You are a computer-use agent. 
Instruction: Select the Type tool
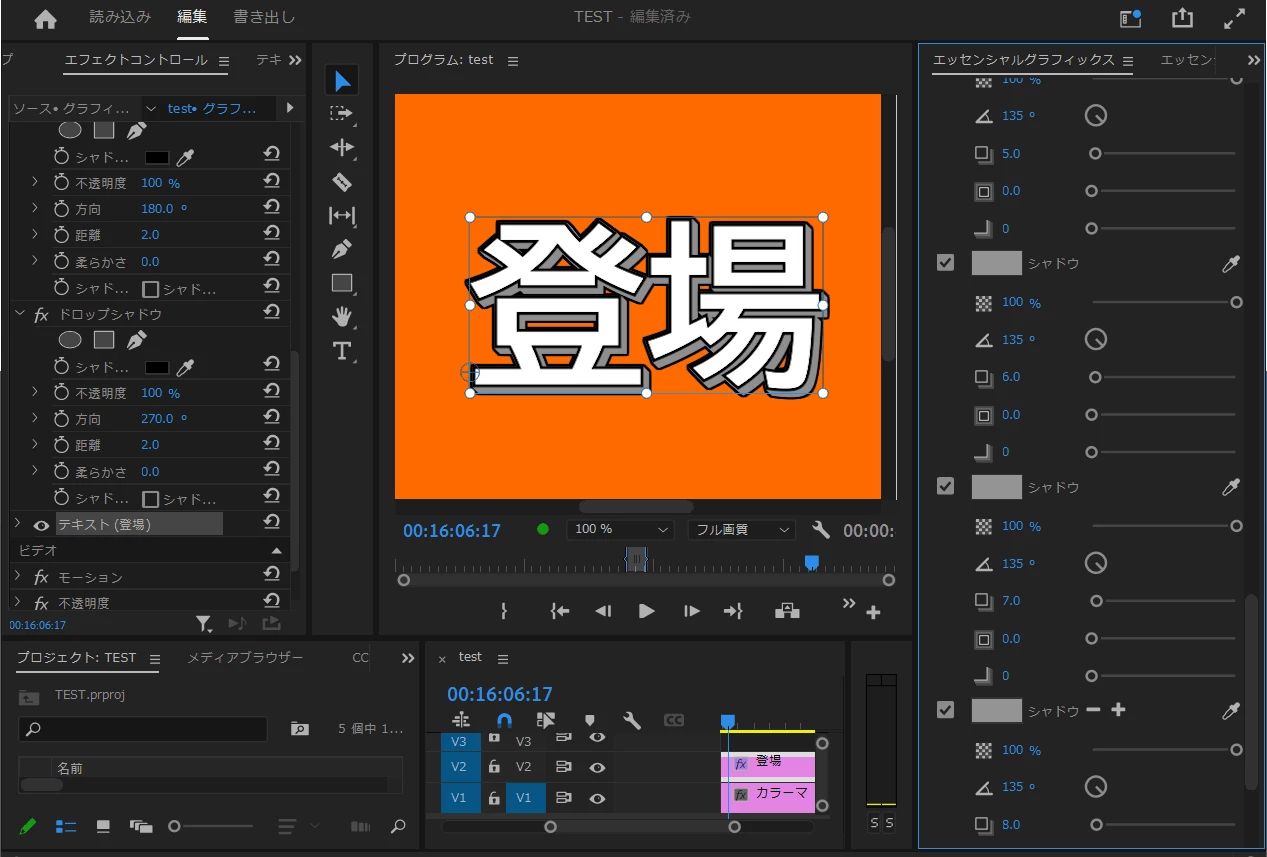342,351
